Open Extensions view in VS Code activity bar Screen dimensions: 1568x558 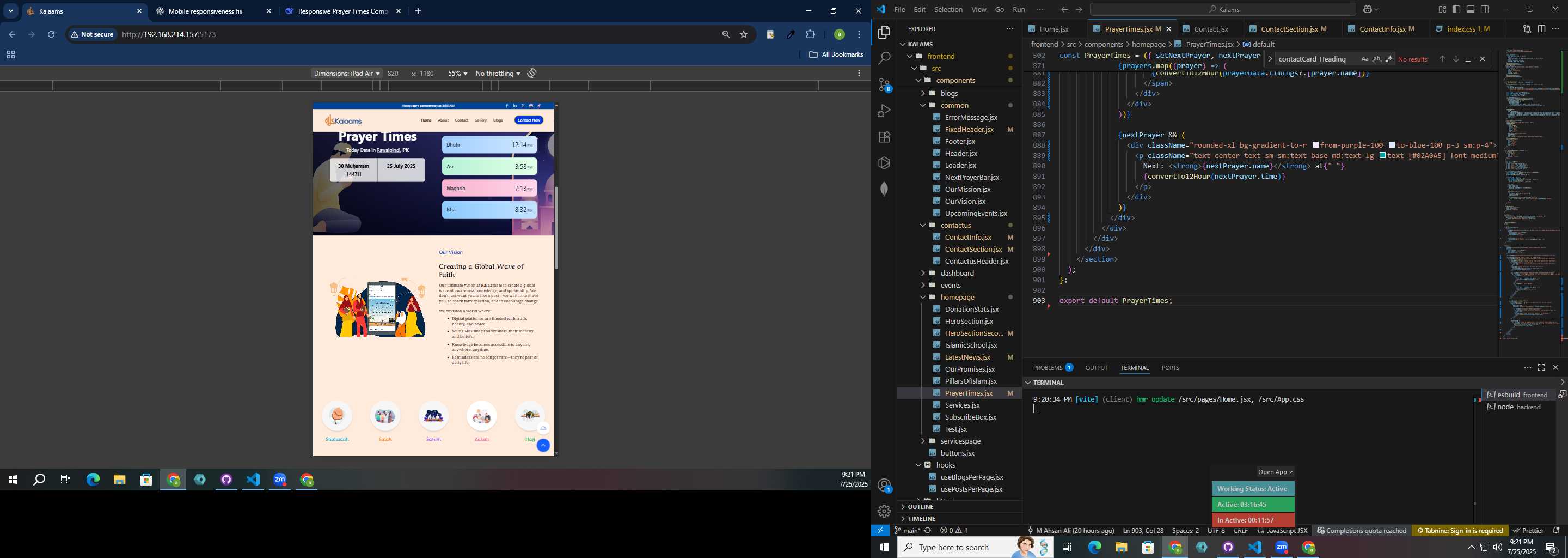[x=884, y=137]
